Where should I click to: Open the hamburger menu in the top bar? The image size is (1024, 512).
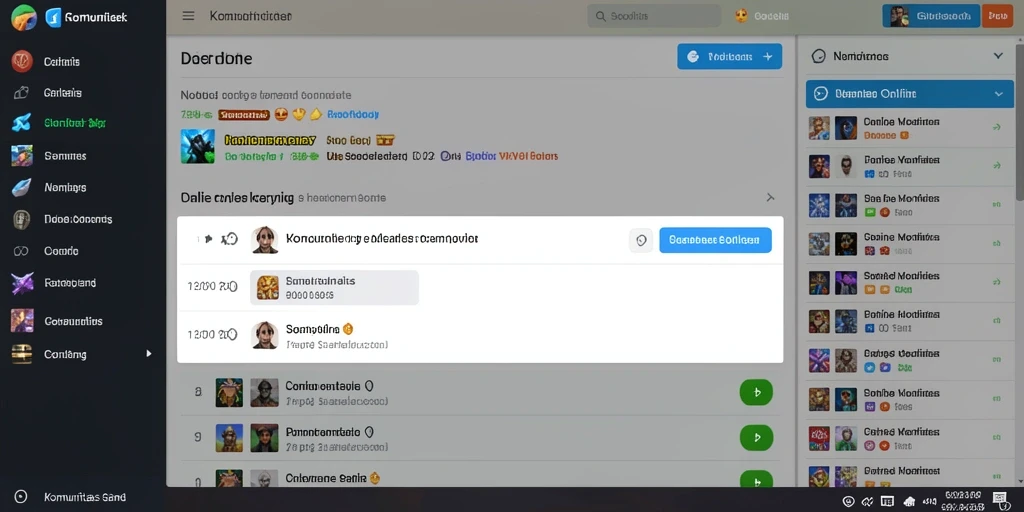tap(188, 16)
